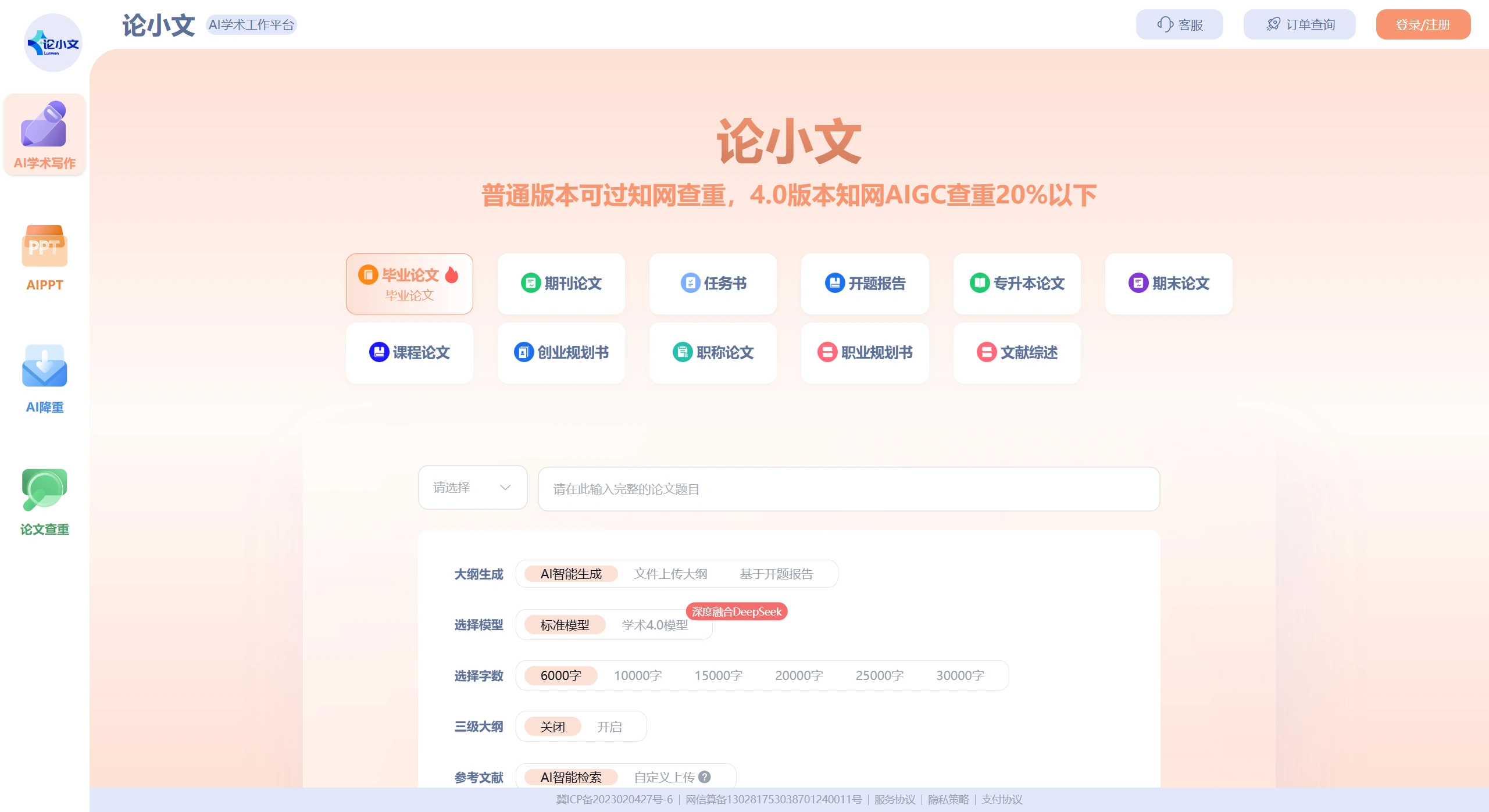Click the question mark help icon beside 自定义上传

pyautogui.click(x=705, y=776)
